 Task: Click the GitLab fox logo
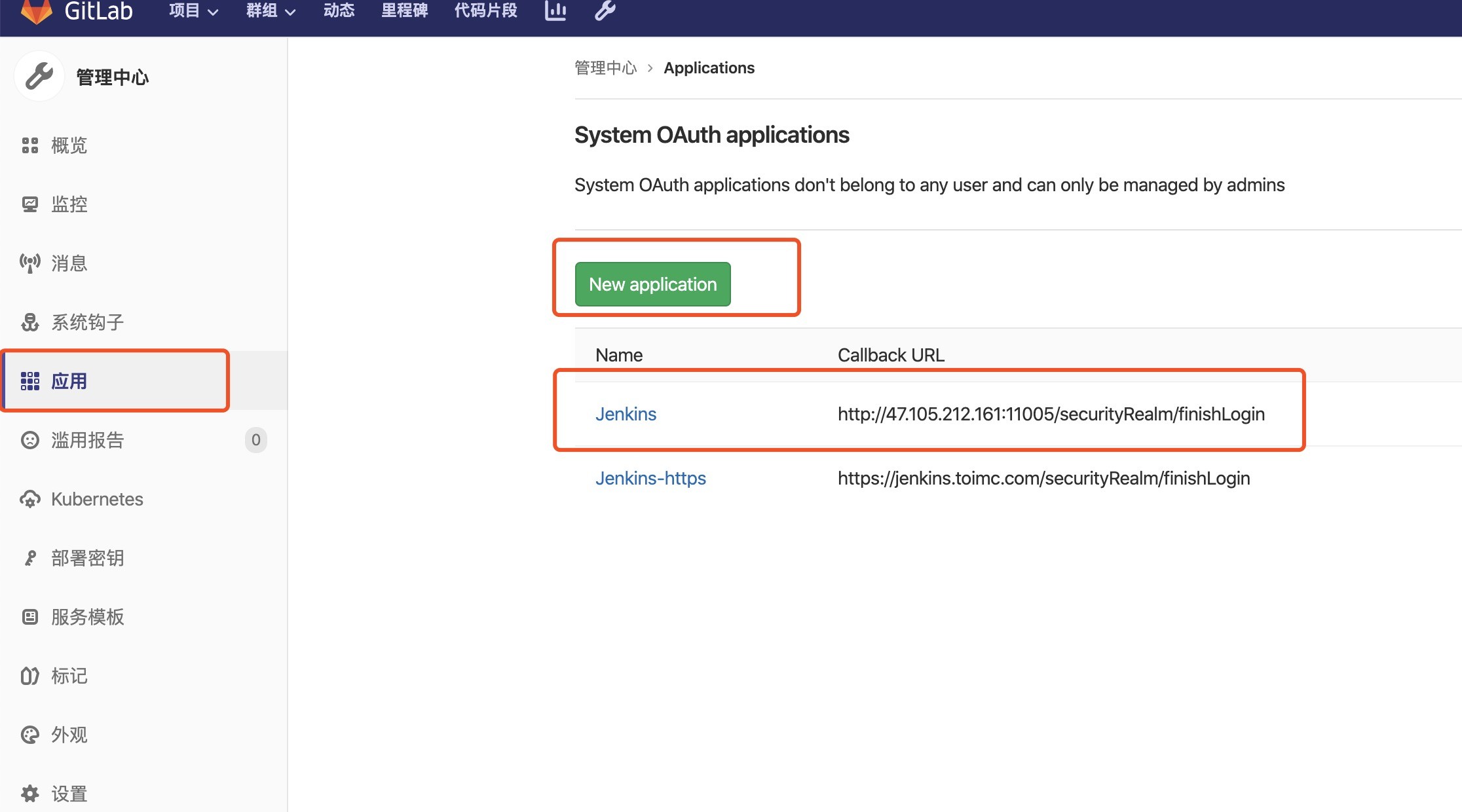(x=37, y=10)
